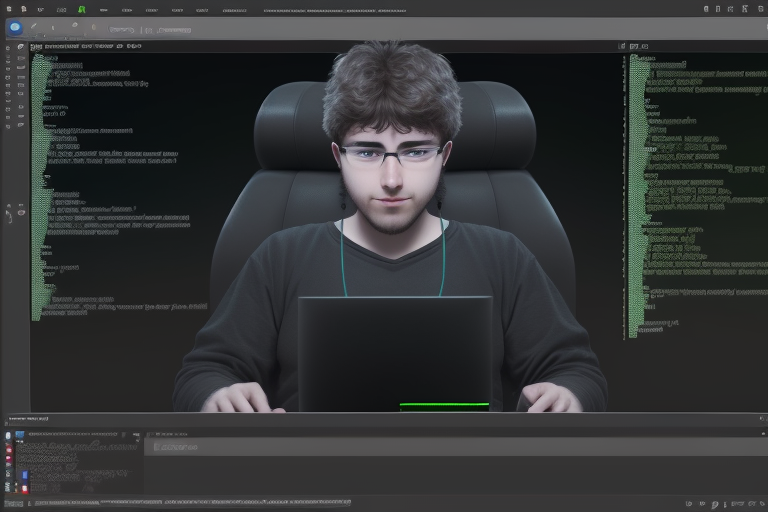
Task: Click the green icon in the top menu bar
Action: 82,9
